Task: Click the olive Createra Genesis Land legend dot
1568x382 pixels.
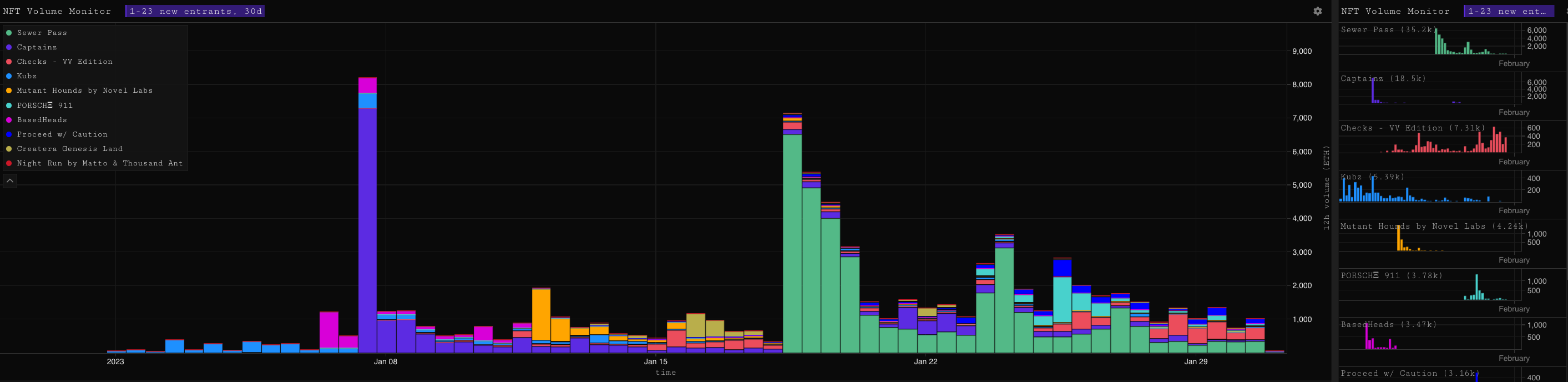Action: tap(9, 149)
